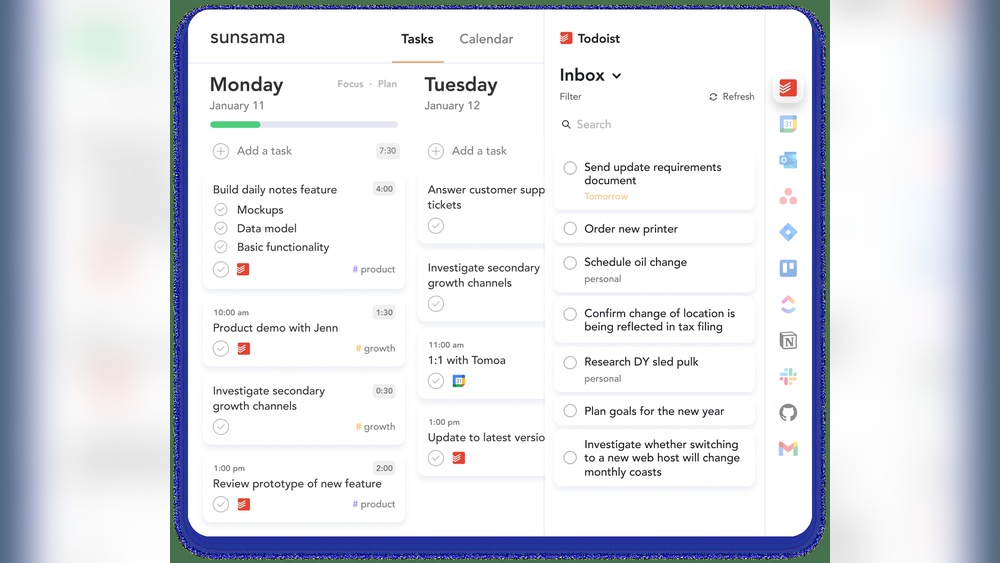The image size is (1000, 563).
Task: Click Monday's 7:30 total planned time badge
Action: pos(388,151)
